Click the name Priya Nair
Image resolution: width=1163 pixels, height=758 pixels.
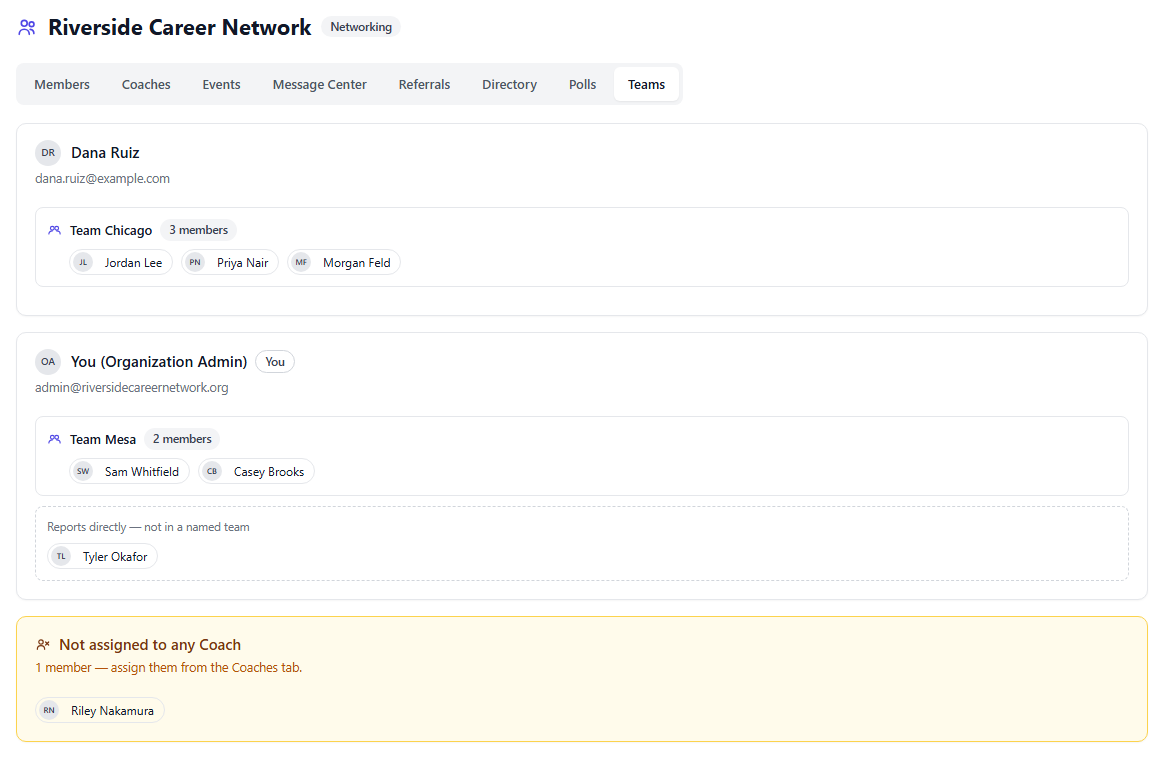[x=243, y=263]
